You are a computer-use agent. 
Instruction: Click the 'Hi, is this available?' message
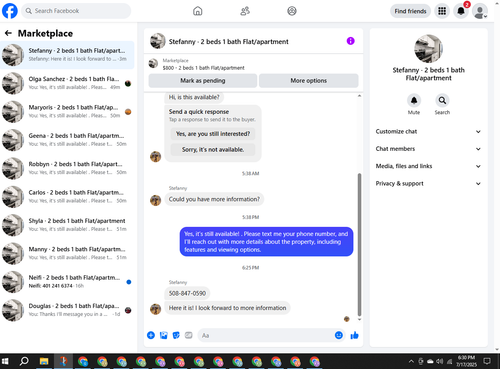coord(194,97)
